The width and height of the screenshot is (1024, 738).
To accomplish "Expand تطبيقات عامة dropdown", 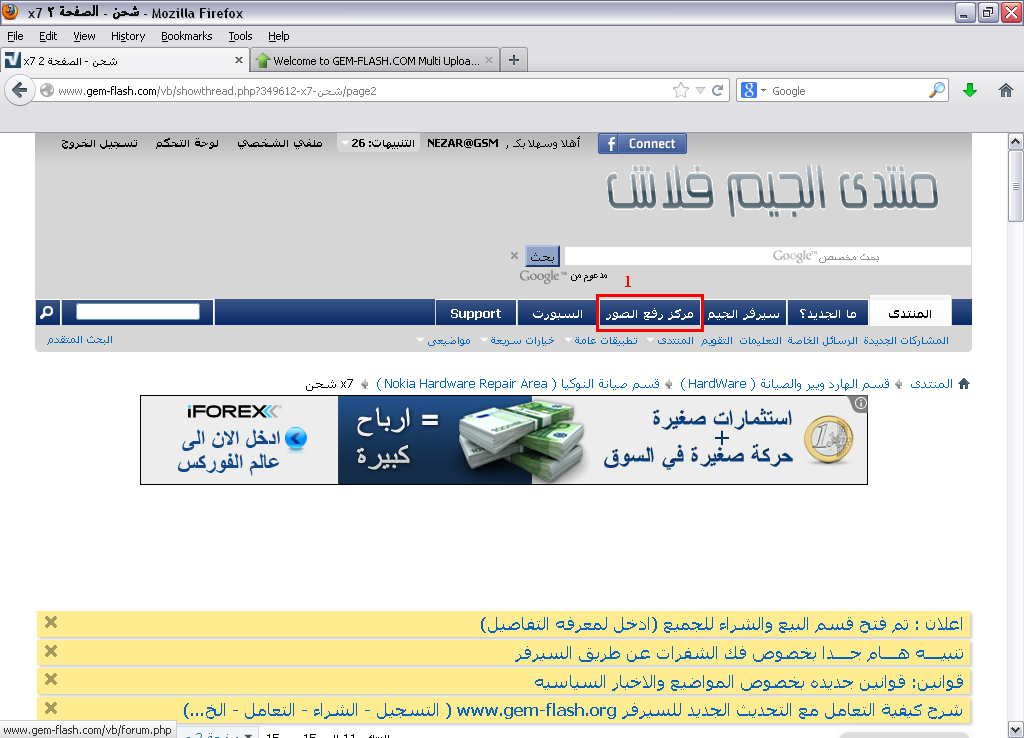I will [x=601, y=340].
